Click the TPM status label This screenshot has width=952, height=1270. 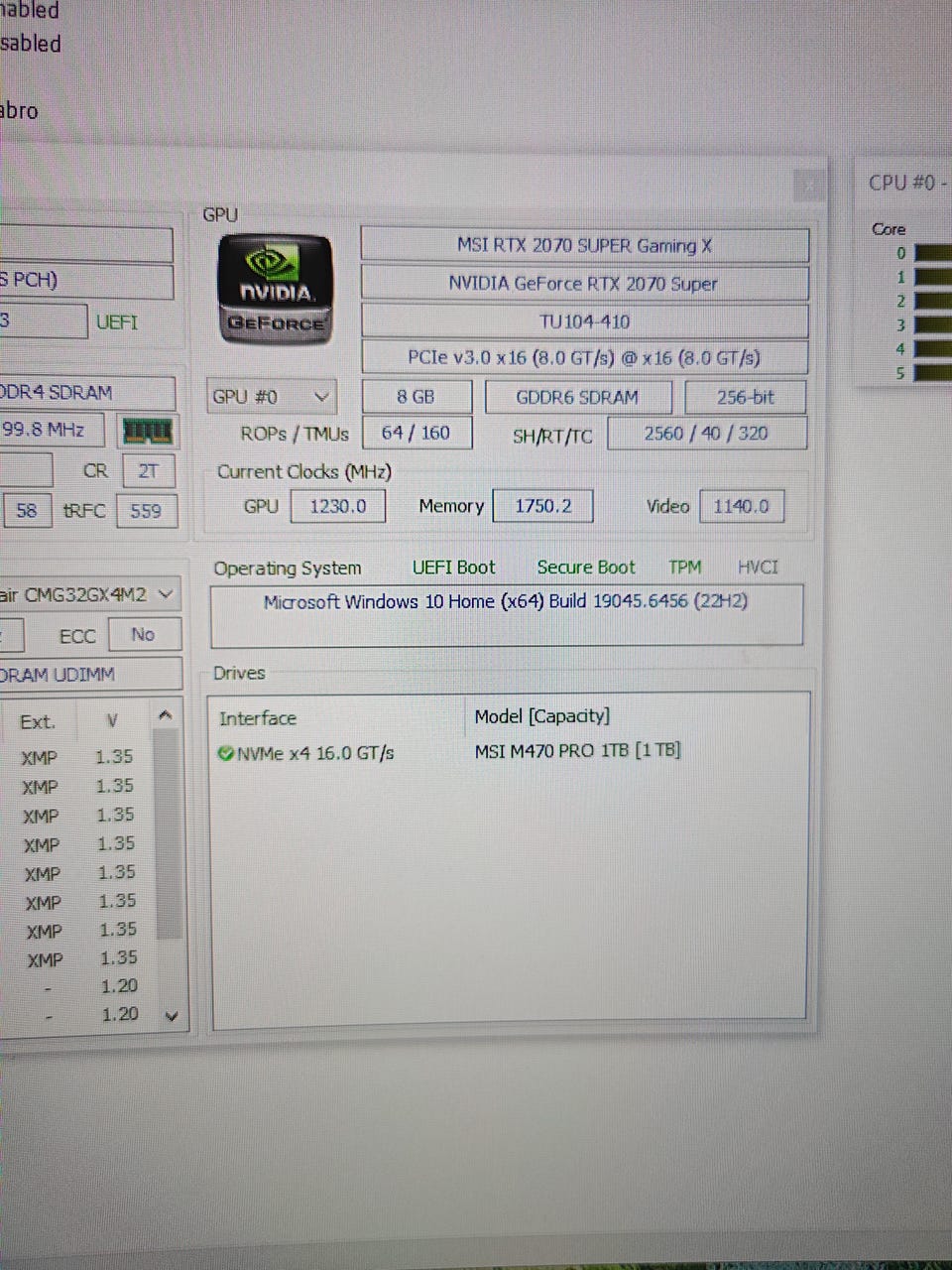click(x=684, y=568)
